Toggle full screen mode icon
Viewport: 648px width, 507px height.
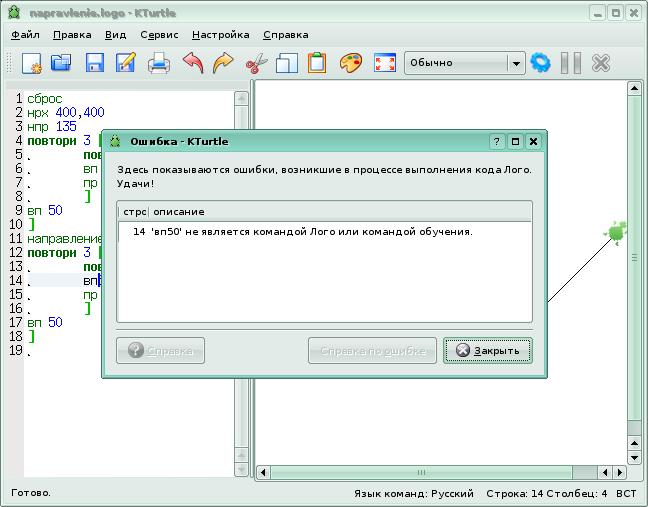coord(384,63)
